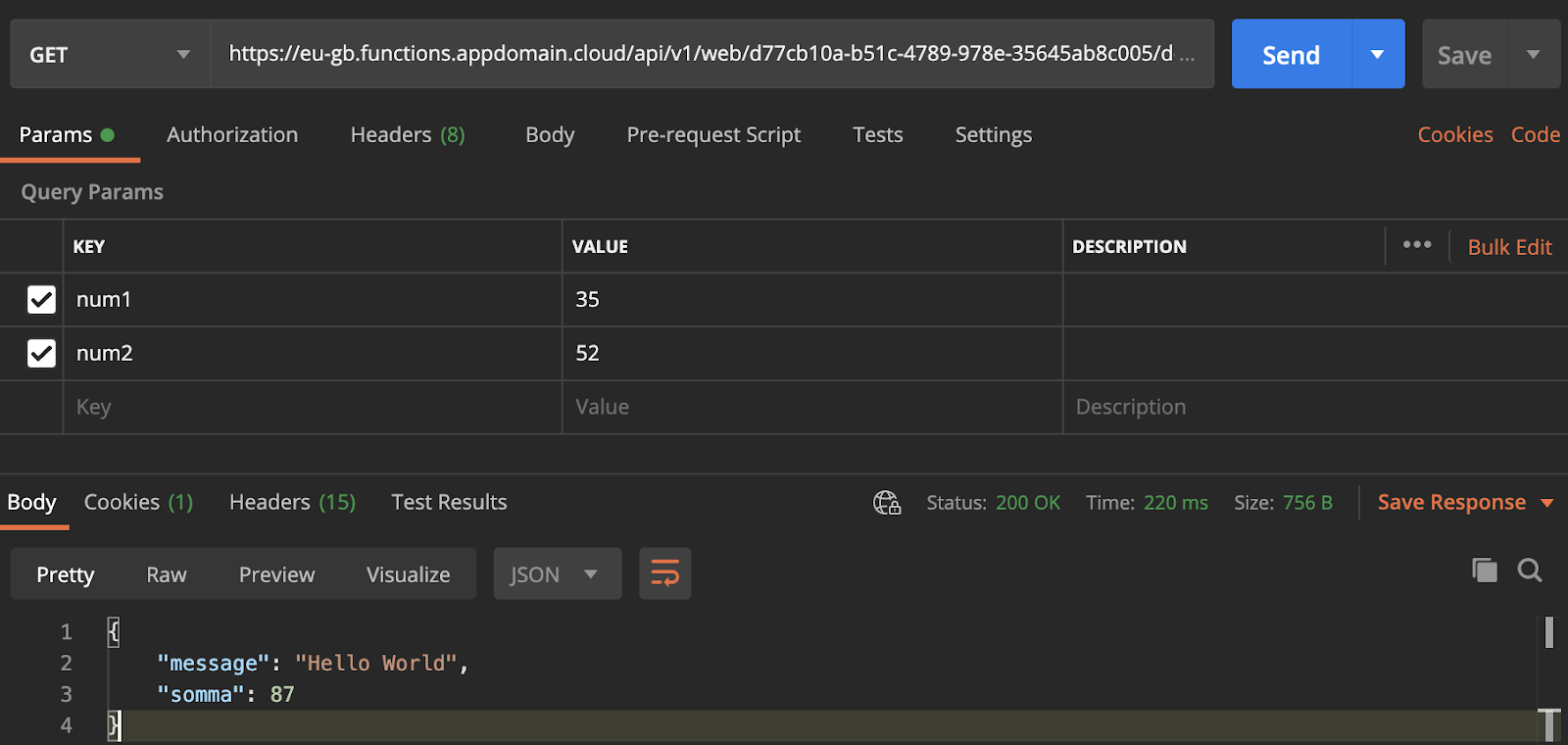Open the Code link
Image resolution: width=1568 pixels, height=745 pixels.
pyautogui.click(x=1536, y=135)
